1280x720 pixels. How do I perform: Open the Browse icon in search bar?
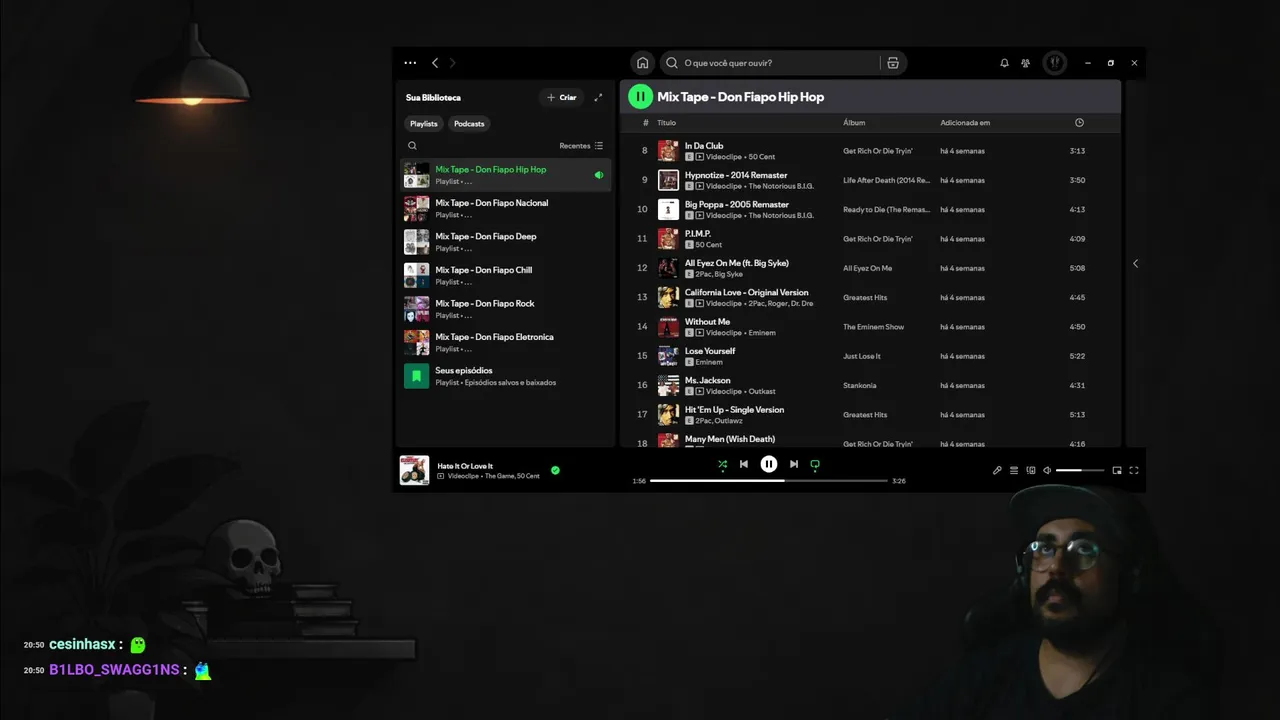click(x=893, y=63)
